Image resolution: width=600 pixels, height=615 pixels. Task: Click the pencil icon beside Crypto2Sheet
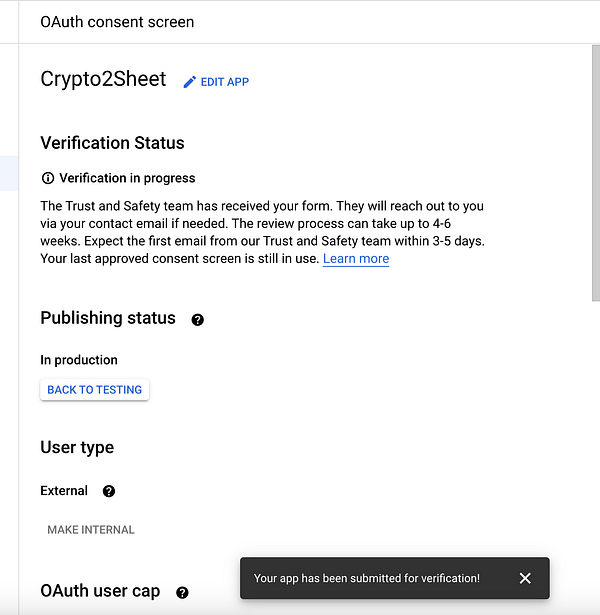[x=190, y=82]
